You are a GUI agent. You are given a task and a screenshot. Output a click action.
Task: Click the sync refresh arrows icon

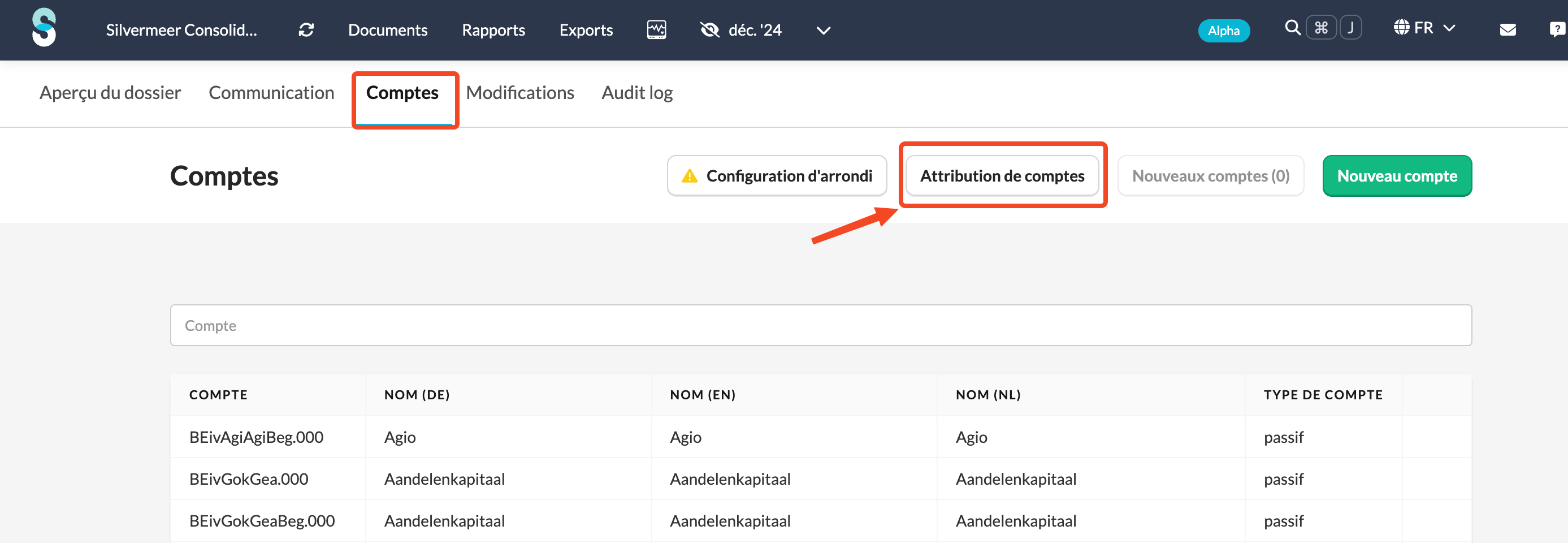[x=306, y=30]
